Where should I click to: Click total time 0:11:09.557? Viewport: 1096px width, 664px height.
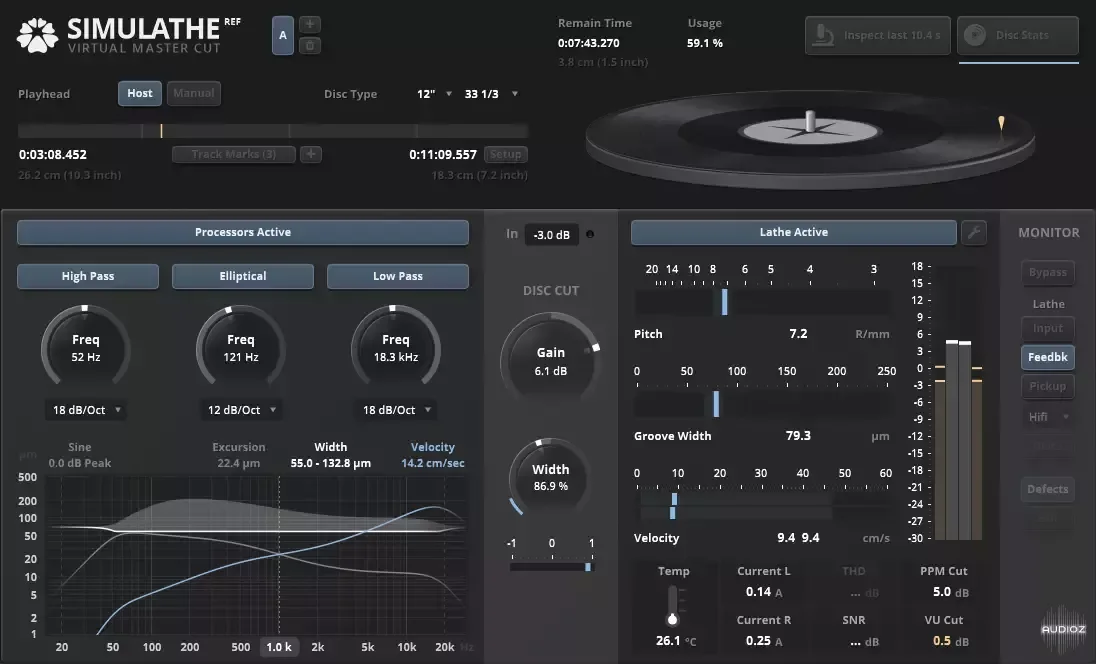(x=442, y=154)
